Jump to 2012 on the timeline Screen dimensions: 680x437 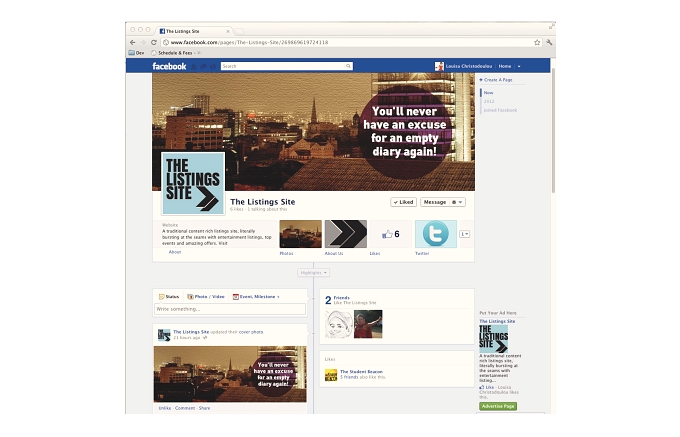(489, 101)
